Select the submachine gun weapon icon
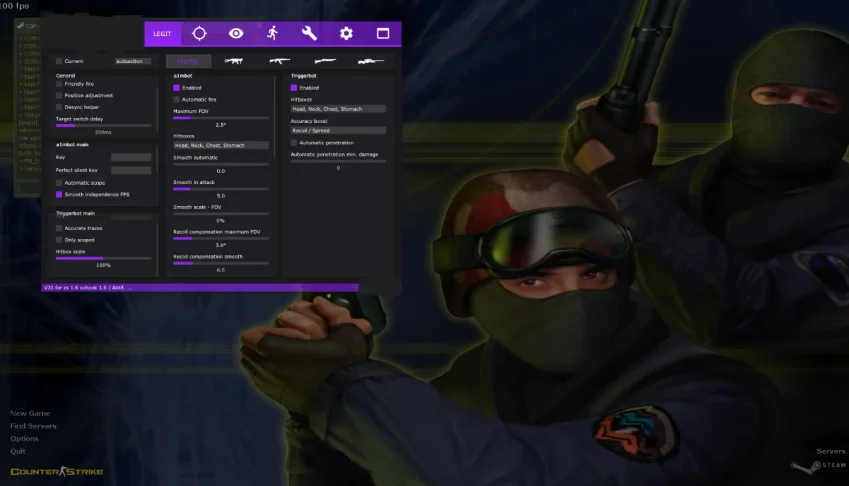 point(233,61)
